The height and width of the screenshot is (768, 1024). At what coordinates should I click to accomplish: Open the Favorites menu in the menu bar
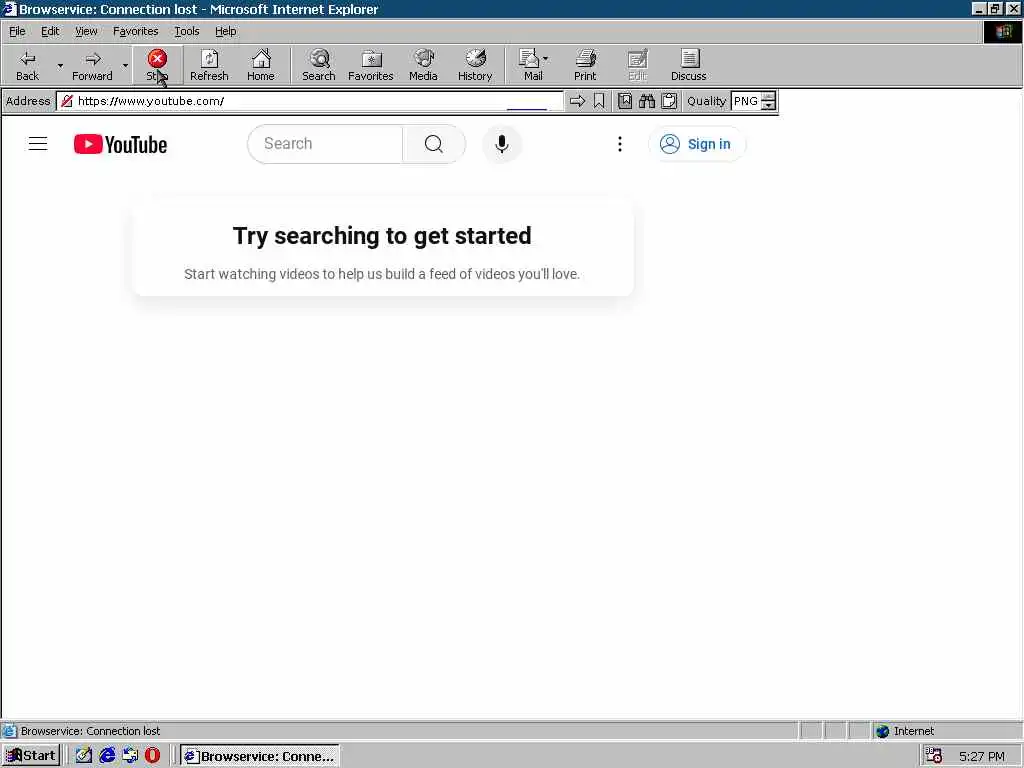pos(135,31)
